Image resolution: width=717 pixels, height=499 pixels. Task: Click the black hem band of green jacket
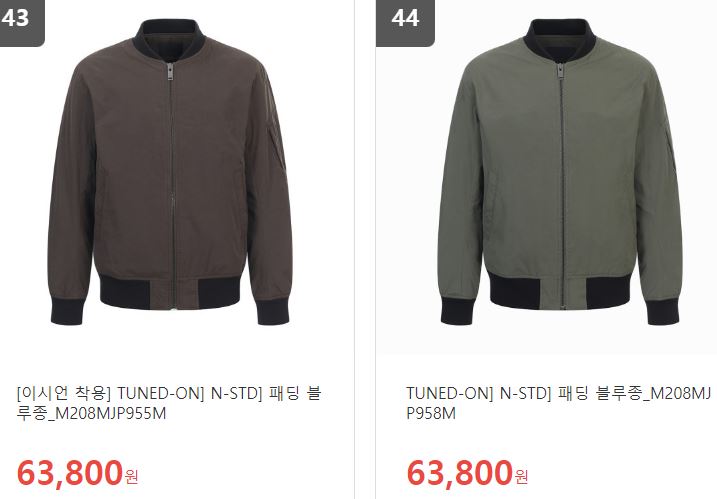coord(560,292)
